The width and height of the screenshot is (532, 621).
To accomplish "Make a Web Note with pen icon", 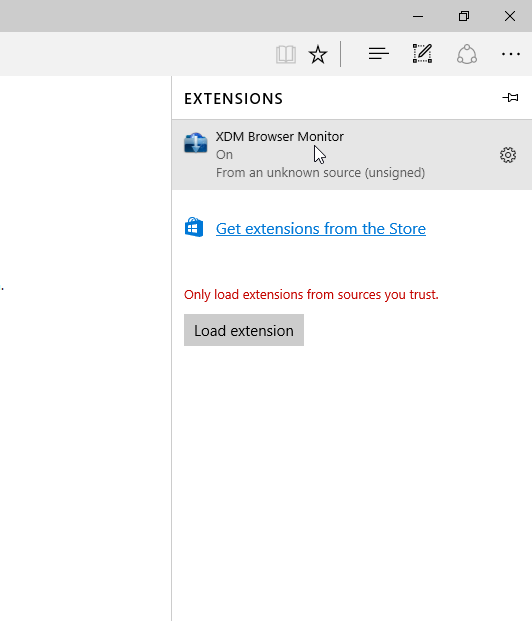I will (422, 53).
